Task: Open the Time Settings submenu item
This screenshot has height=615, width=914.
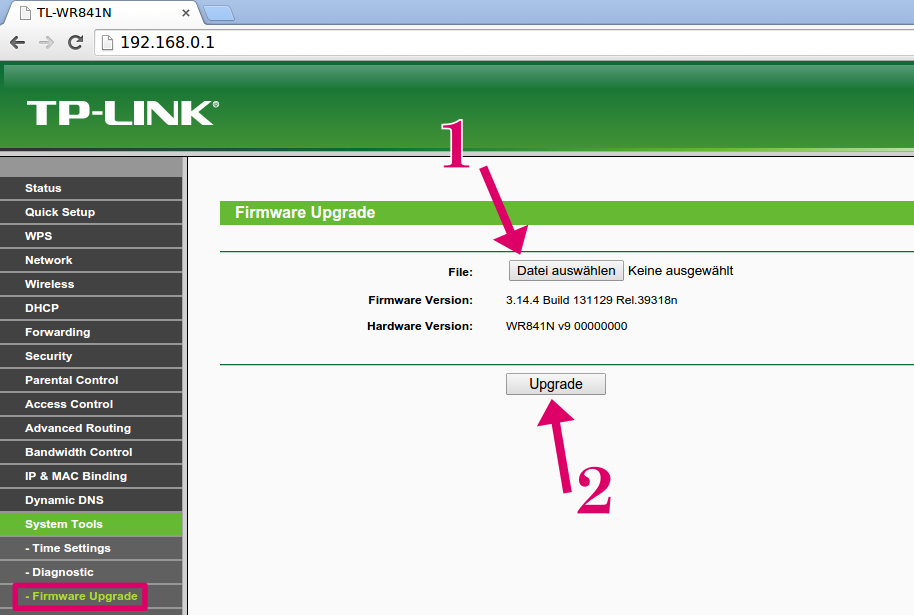Action: [x=91, y=548]
